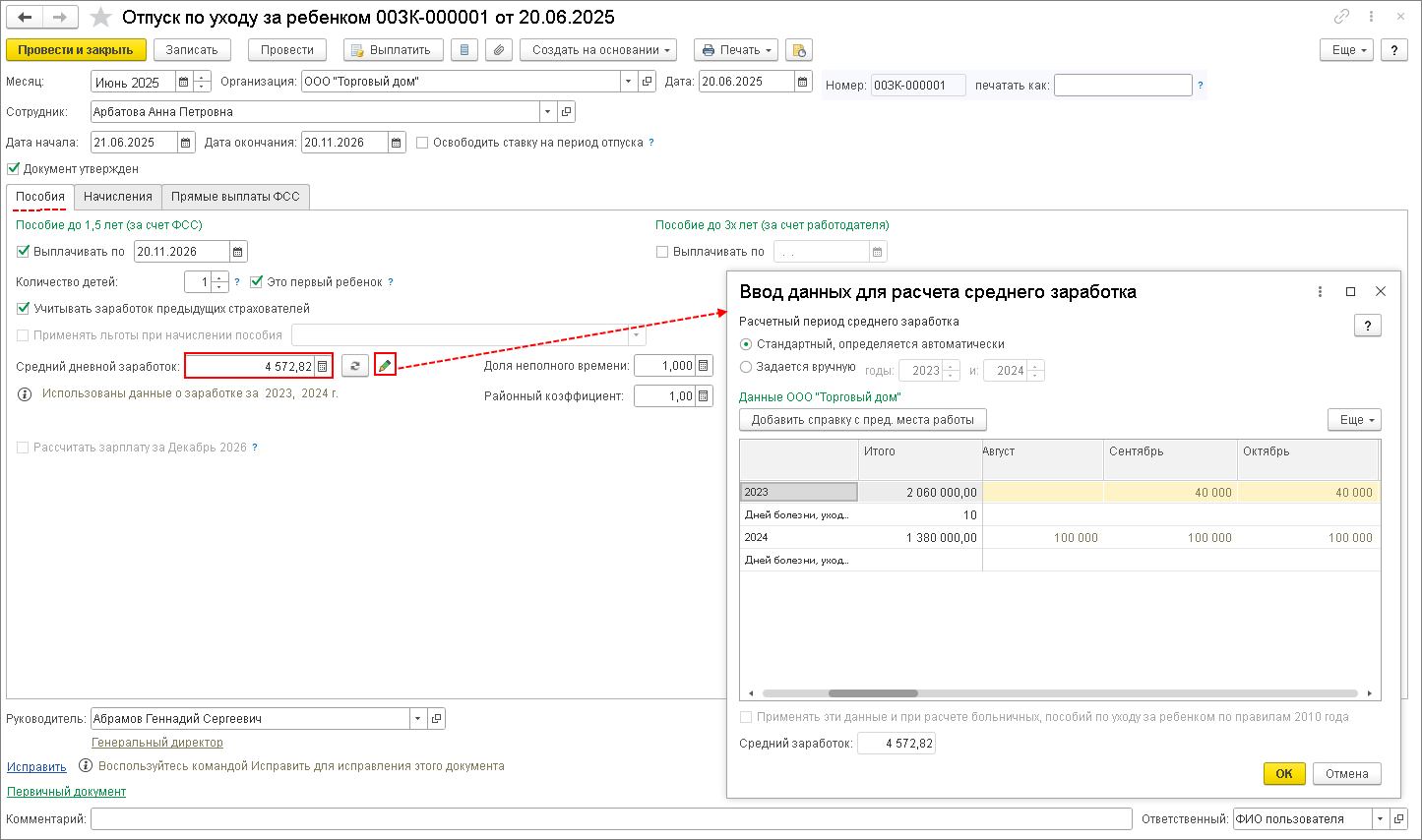The image size is (1422, 840).
Task: Pick Дата начала using its calendar icon
Action: (186, 143)
